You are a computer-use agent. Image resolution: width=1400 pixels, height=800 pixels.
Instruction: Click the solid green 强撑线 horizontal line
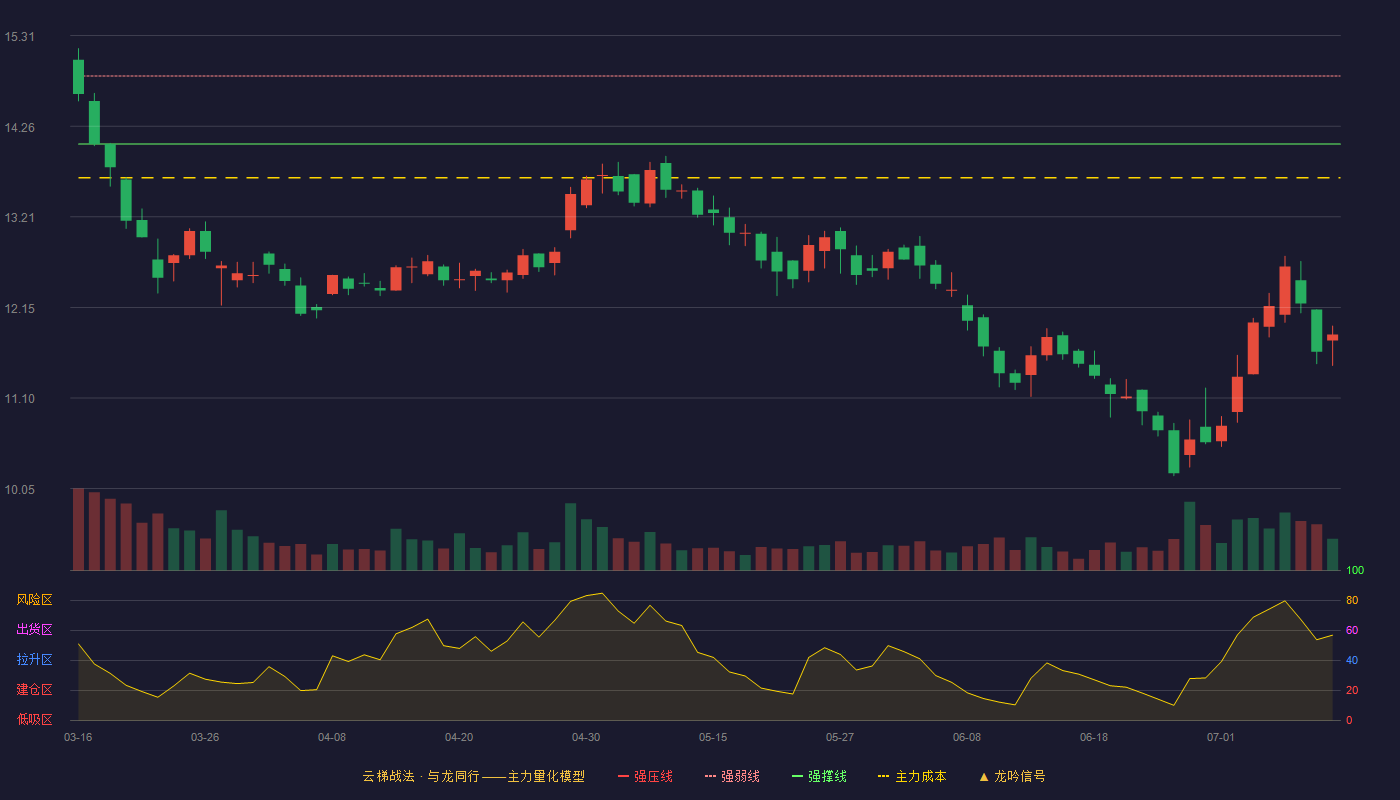[x=710, y=144]
